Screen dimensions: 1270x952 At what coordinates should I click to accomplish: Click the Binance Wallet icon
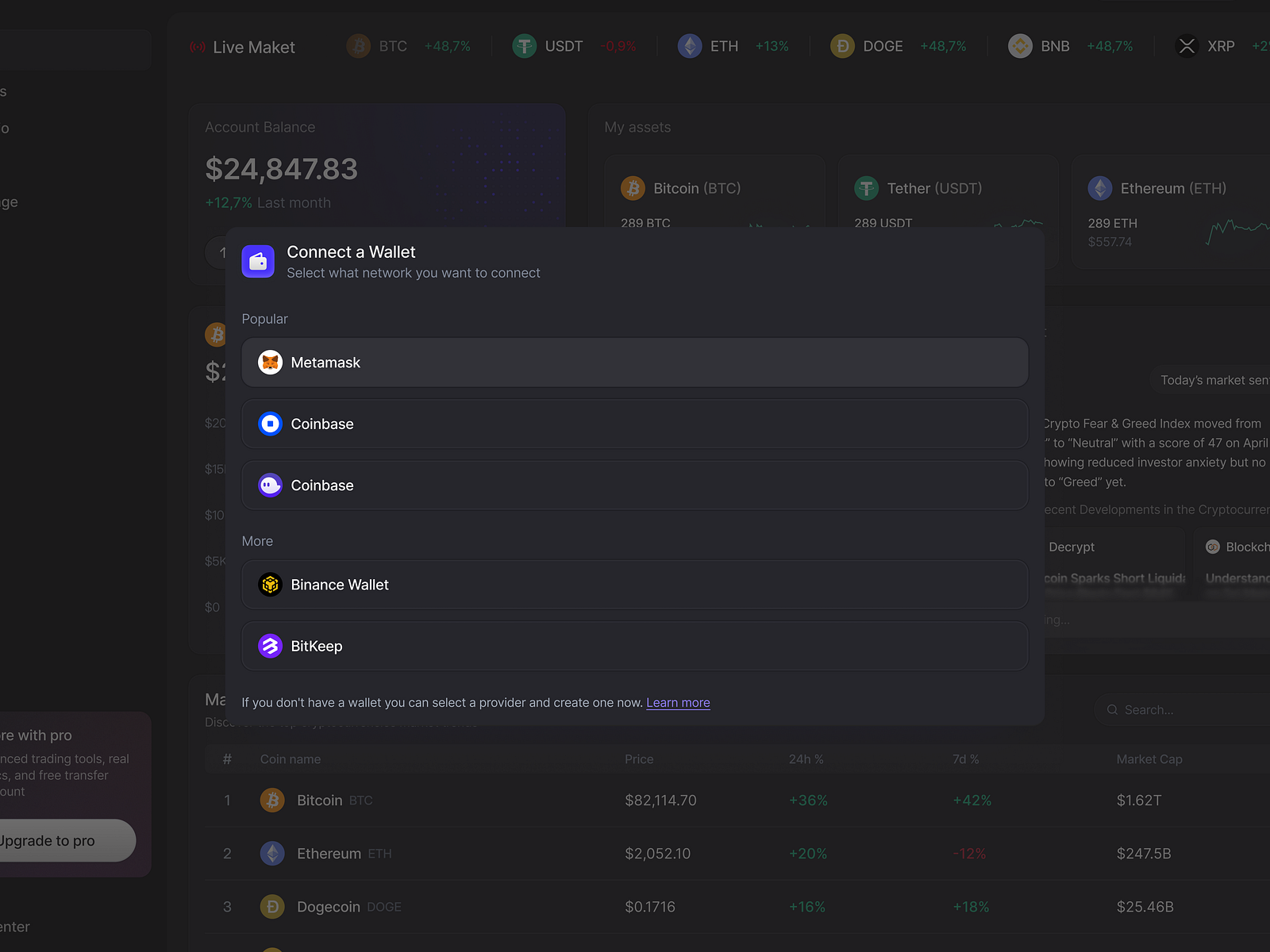tap(270, 585)
